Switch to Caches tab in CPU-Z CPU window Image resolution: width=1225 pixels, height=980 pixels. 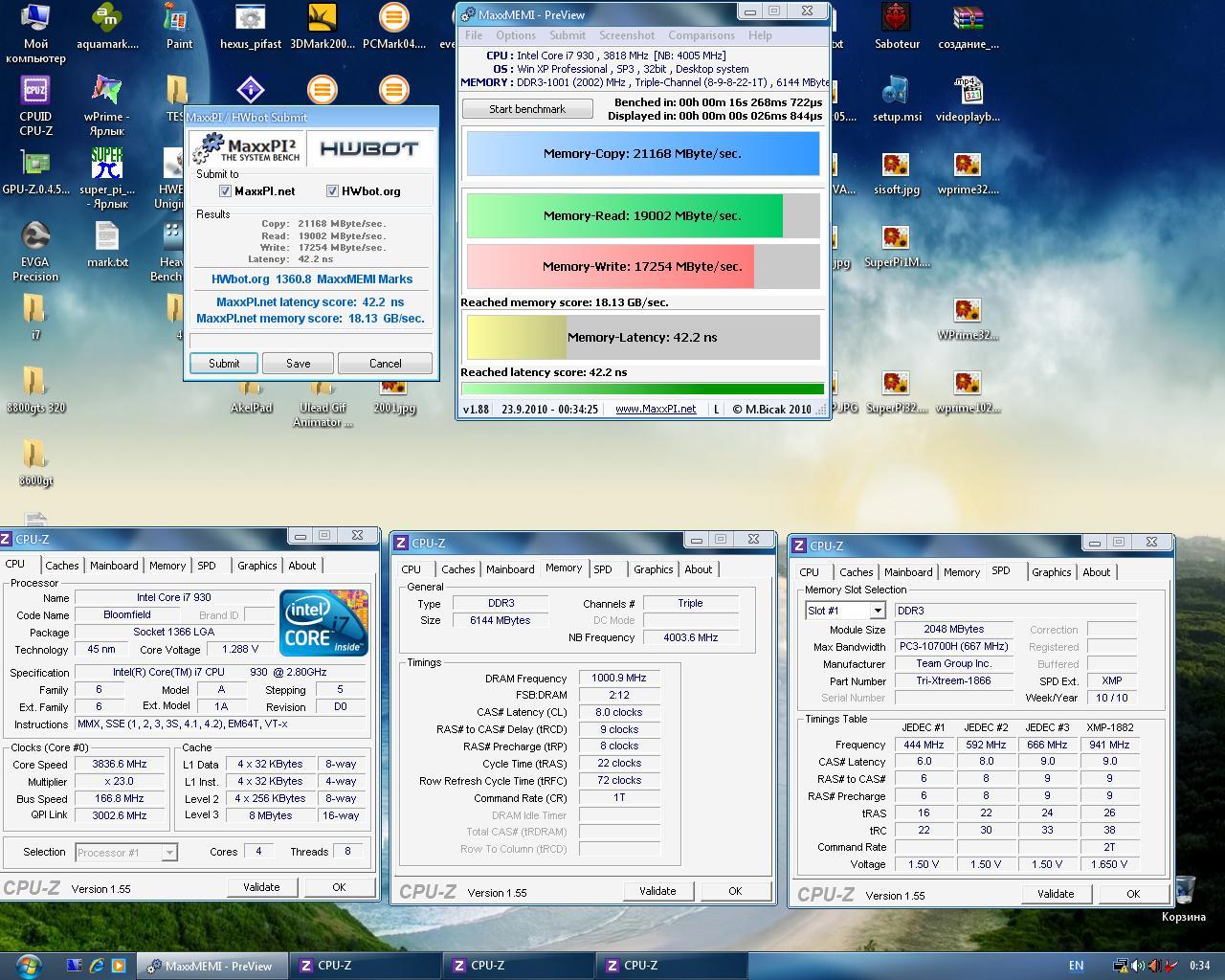coord(62,566)
